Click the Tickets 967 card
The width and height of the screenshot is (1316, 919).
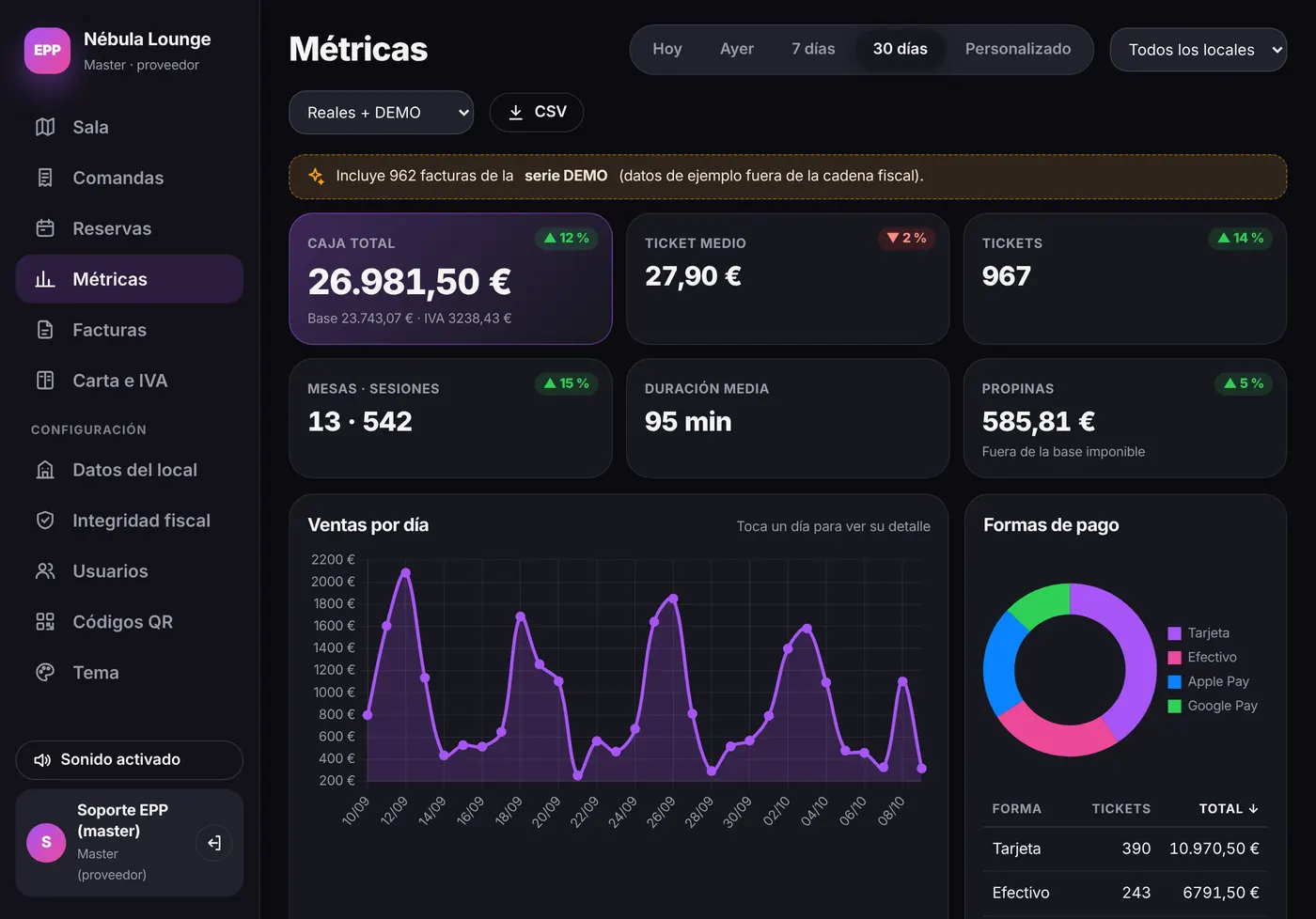tap(1125, 279)
